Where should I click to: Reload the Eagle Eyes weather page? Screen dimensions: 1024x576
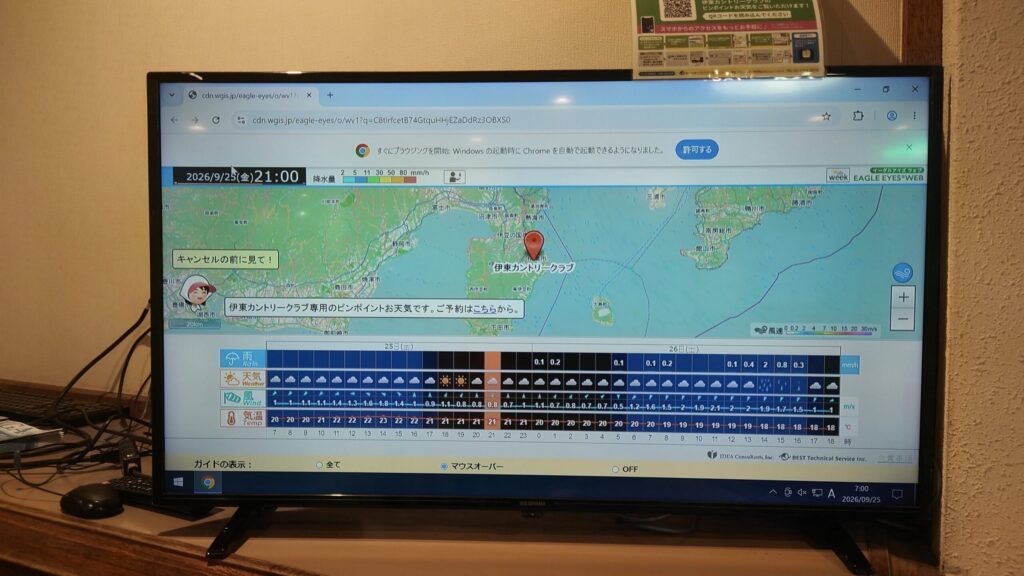click(x=216, y=120)
